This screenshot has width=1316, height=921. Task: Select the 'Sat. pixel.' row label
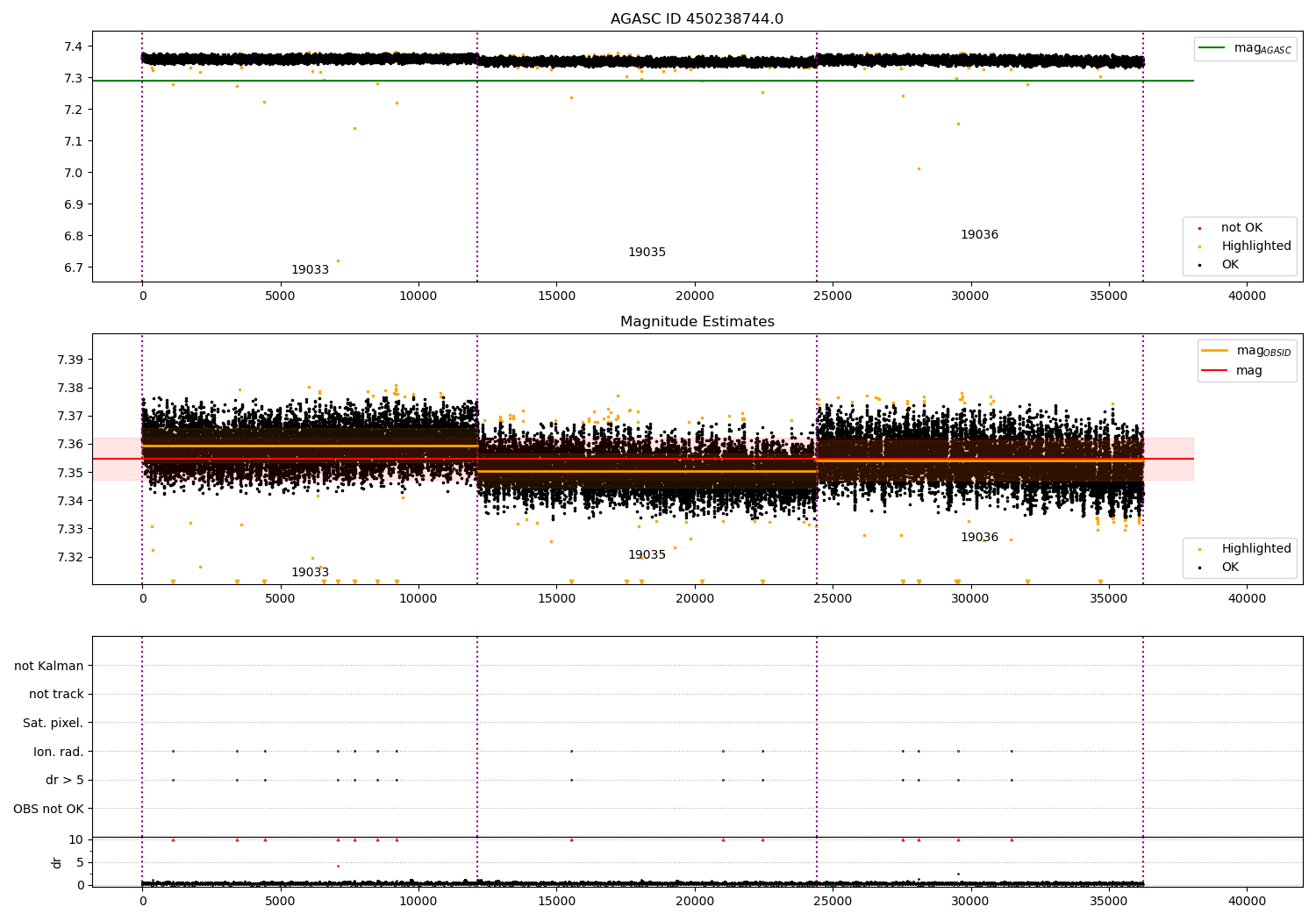point(54,724)
